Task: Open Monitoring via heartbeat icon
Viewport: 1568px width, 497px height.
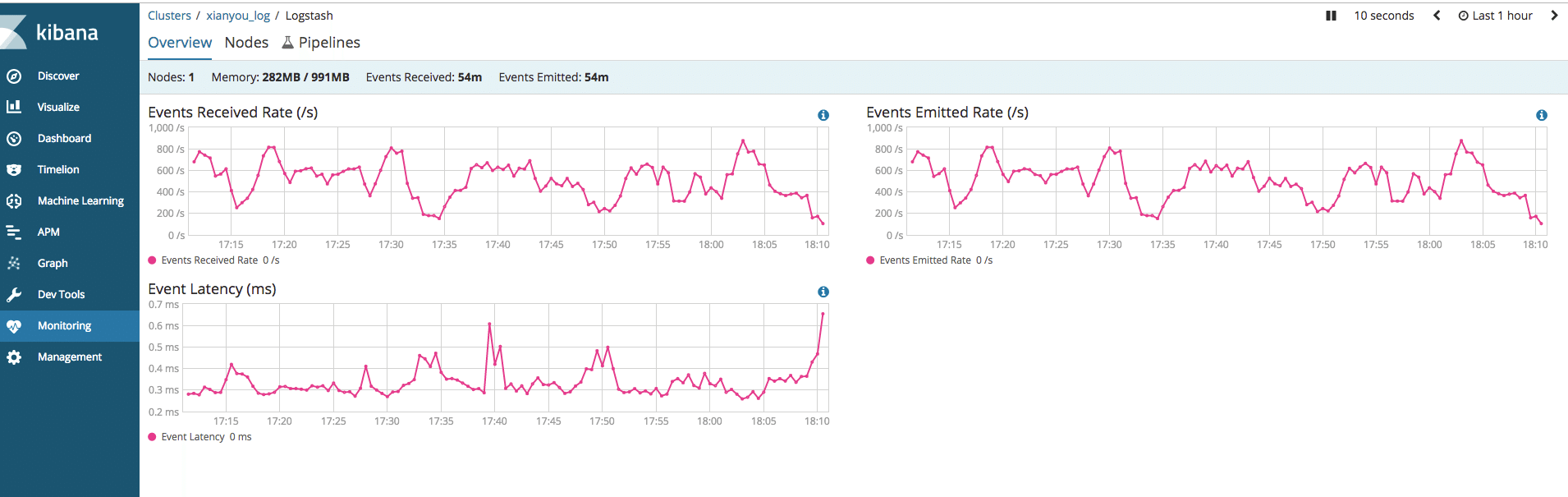Action: pyautogui.click(x=14, y=326)
